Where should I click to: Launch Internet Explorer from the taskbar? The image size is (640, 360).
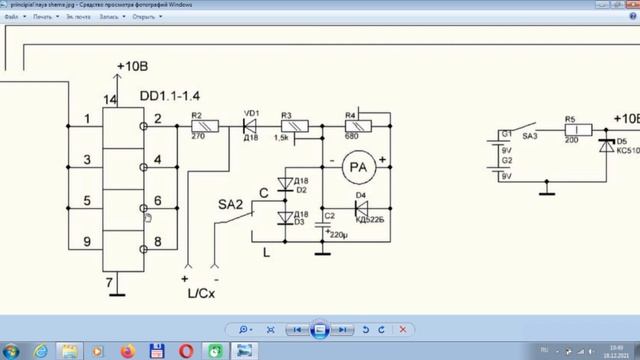click(x=40, y=351)
